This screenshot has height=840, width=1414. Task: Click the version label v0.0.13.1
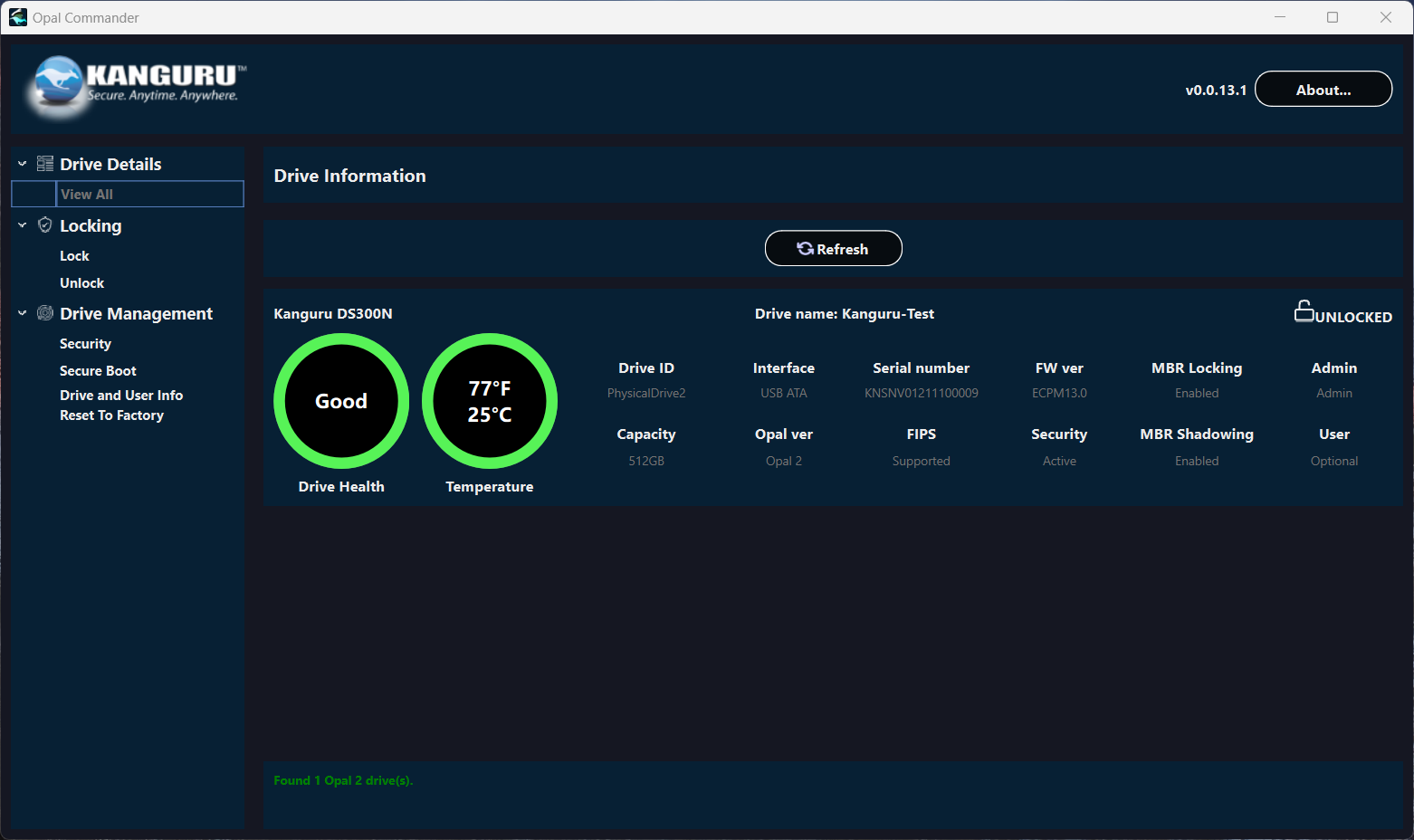tap(1216, 90)
